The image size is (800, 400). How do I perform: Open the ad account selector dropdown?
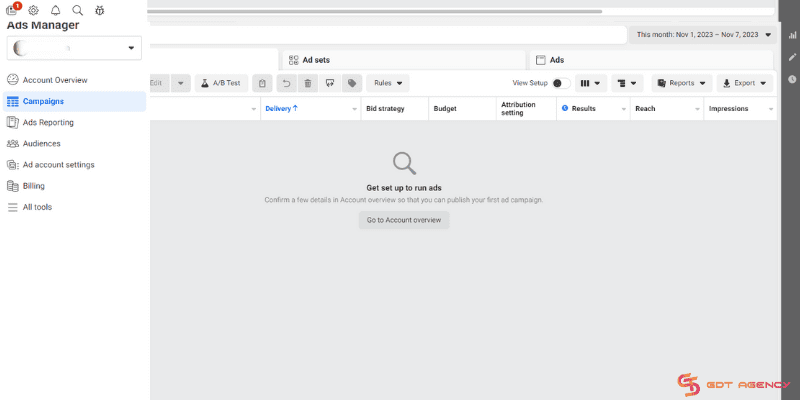[74, 48]
